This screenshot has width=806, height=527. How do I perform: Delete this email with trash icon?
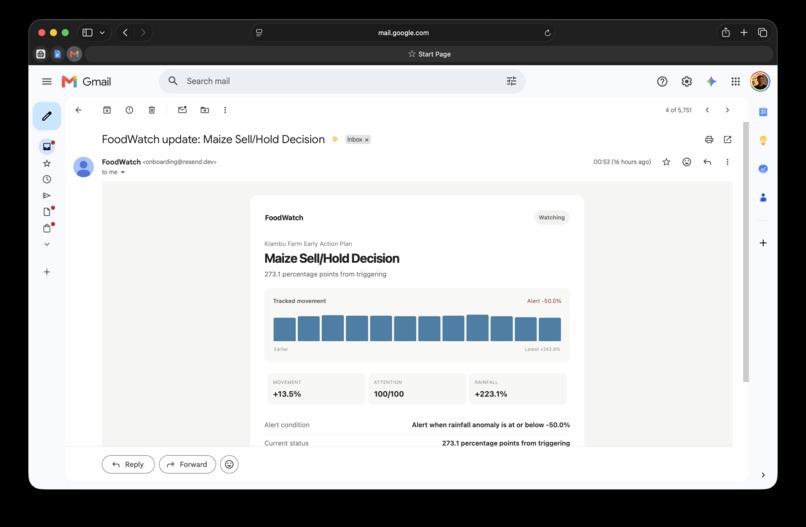(x=152, y=110)
